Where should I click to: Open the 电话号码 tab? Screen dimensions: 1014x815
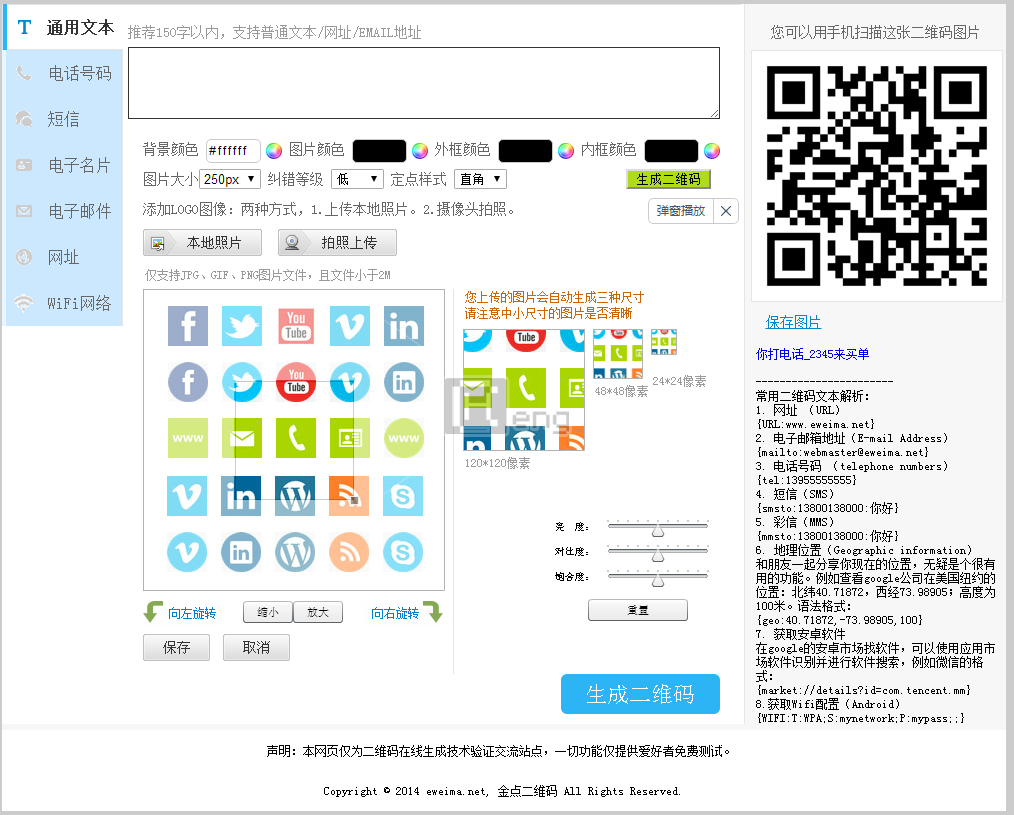pos(64,73)
